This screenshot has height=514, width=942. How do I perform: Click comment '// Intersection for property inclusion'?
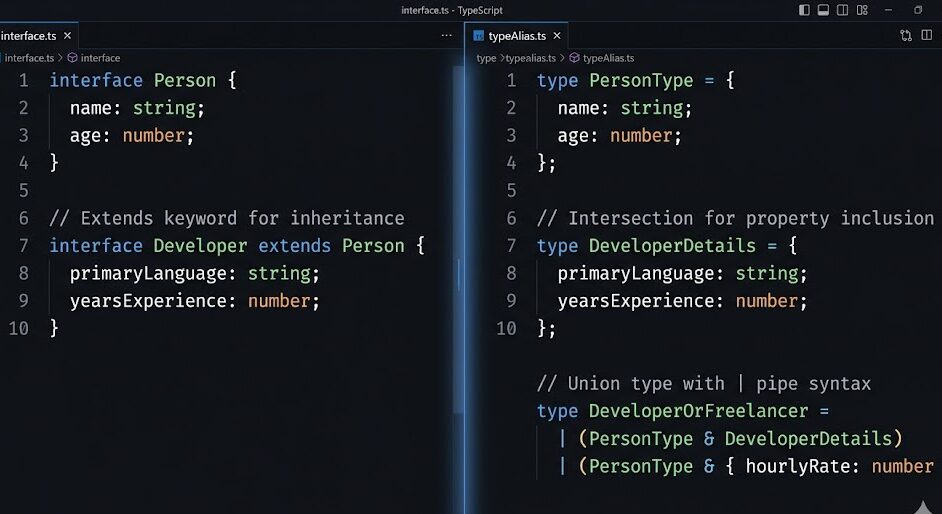[x=735, y=218]
